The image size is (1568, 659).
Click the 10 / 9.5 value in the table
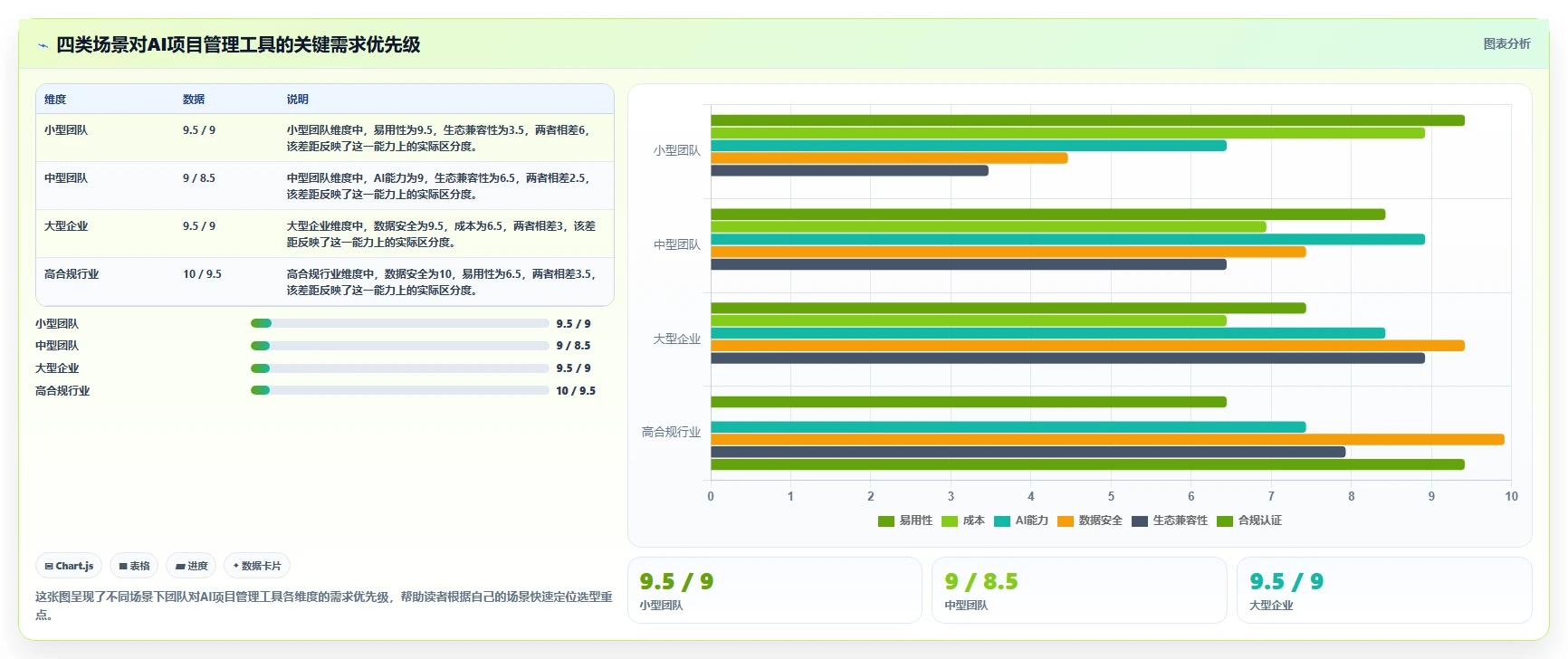202,274
